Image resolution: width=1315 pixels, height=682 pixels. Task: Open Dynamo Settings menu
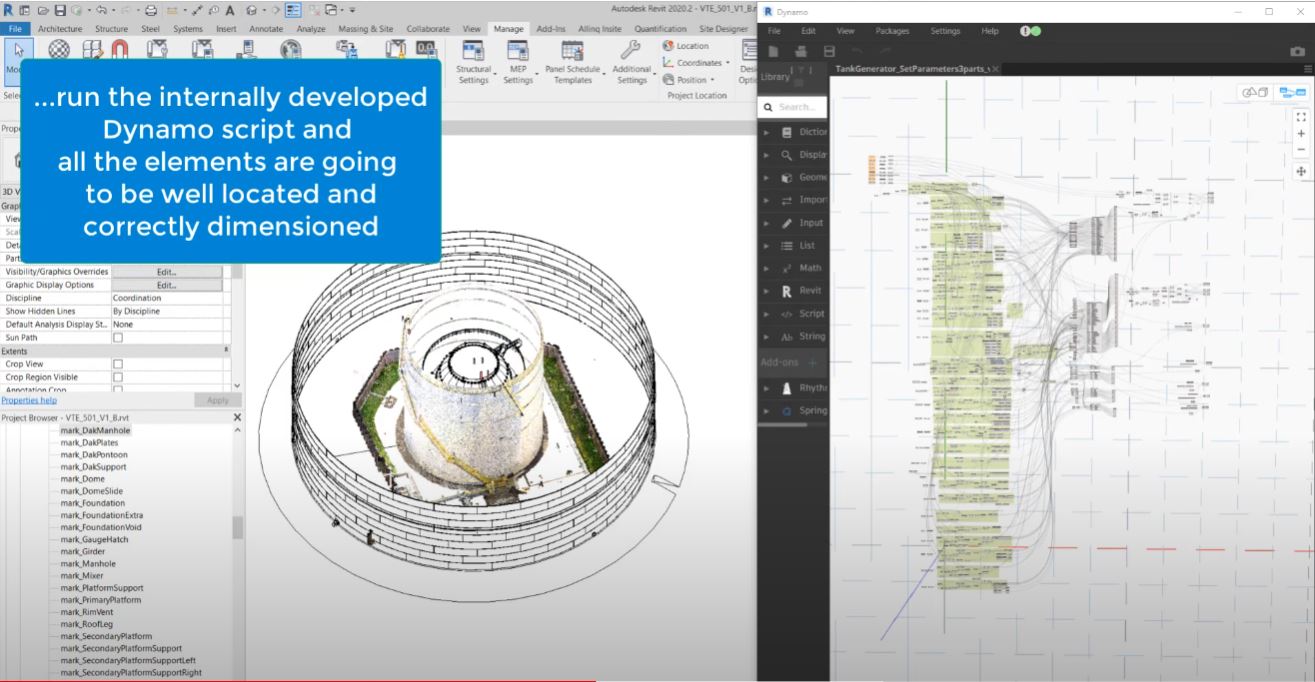945,31
